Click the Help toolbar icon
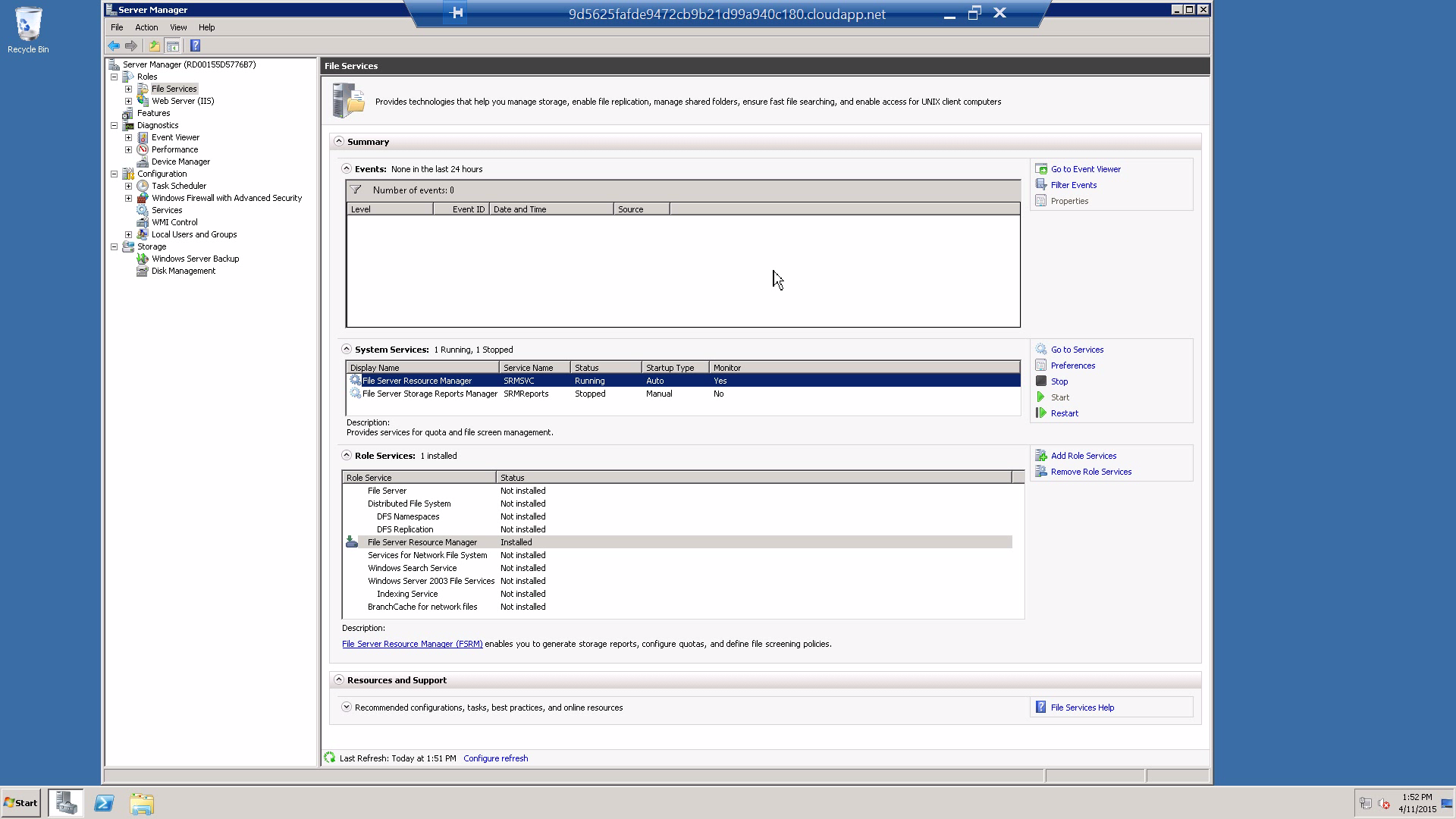 click(x=195, y=45)
